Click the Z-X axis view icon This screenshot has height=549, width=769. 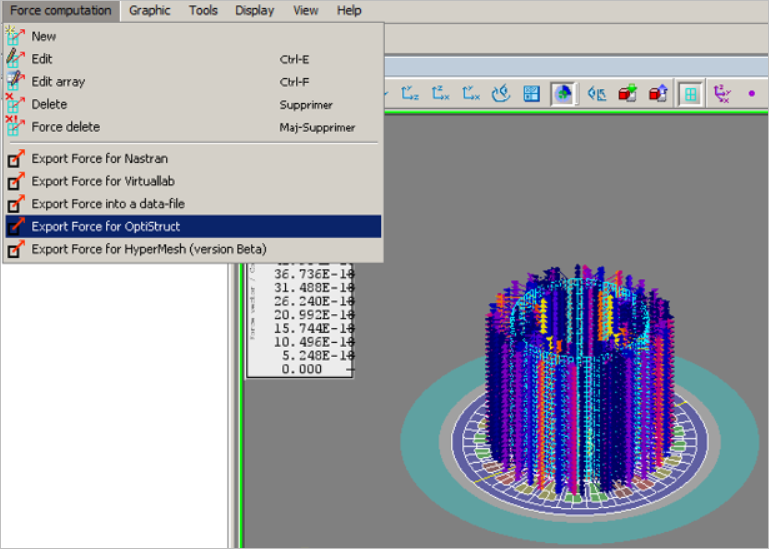click(441, 94)
